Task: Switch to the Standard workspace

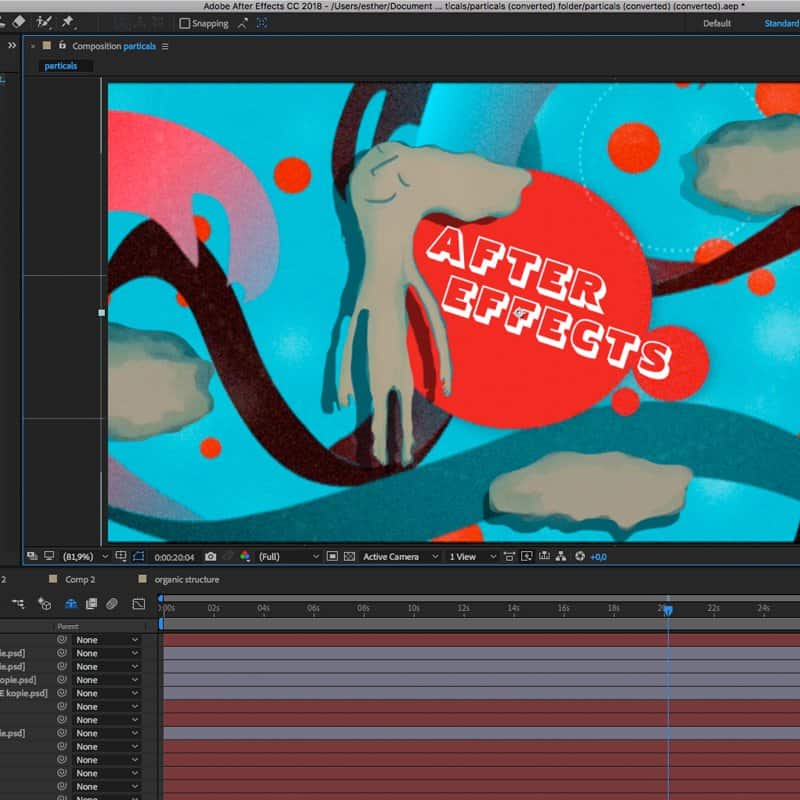Action: click(x=782, y=23)
